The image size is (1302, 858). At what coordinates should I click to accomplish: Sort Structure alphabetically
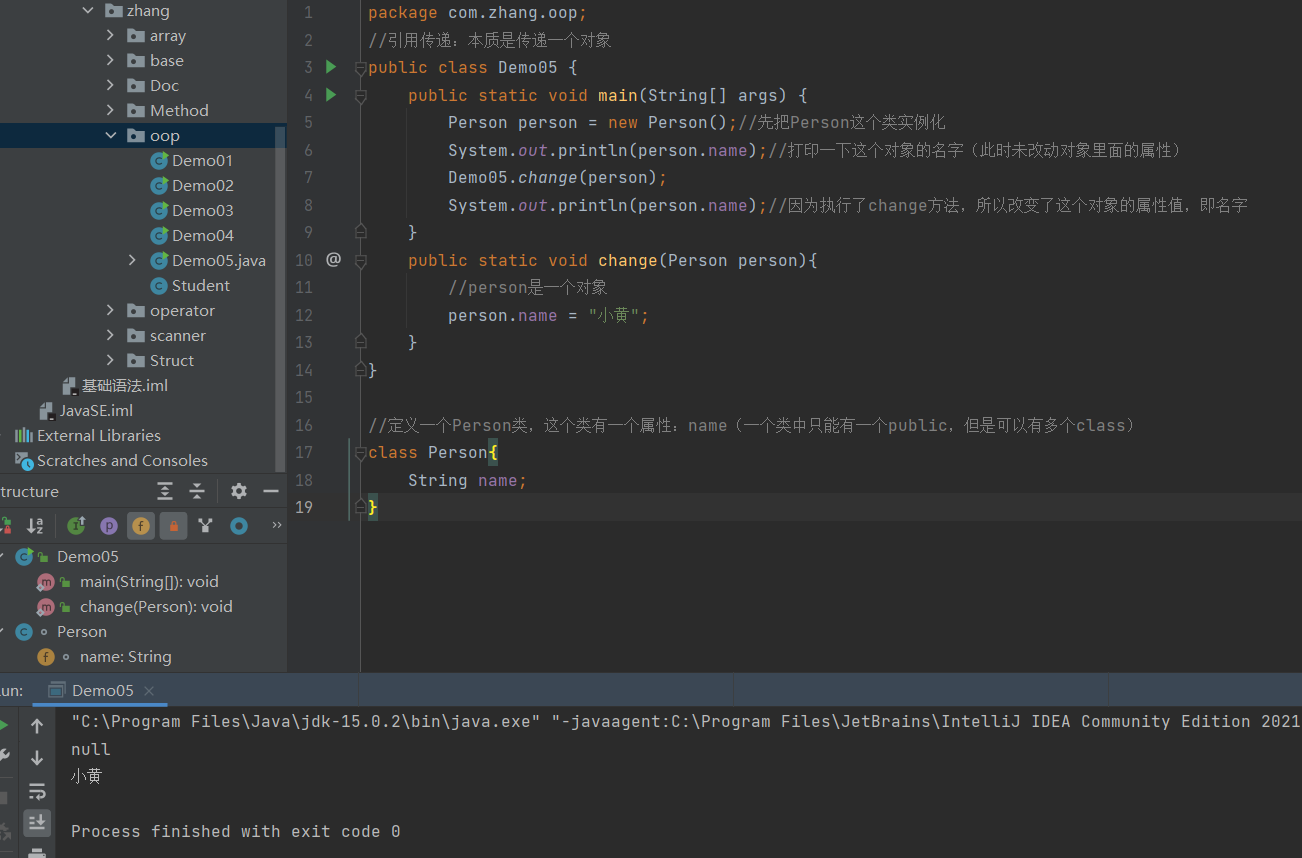[35, 525]
